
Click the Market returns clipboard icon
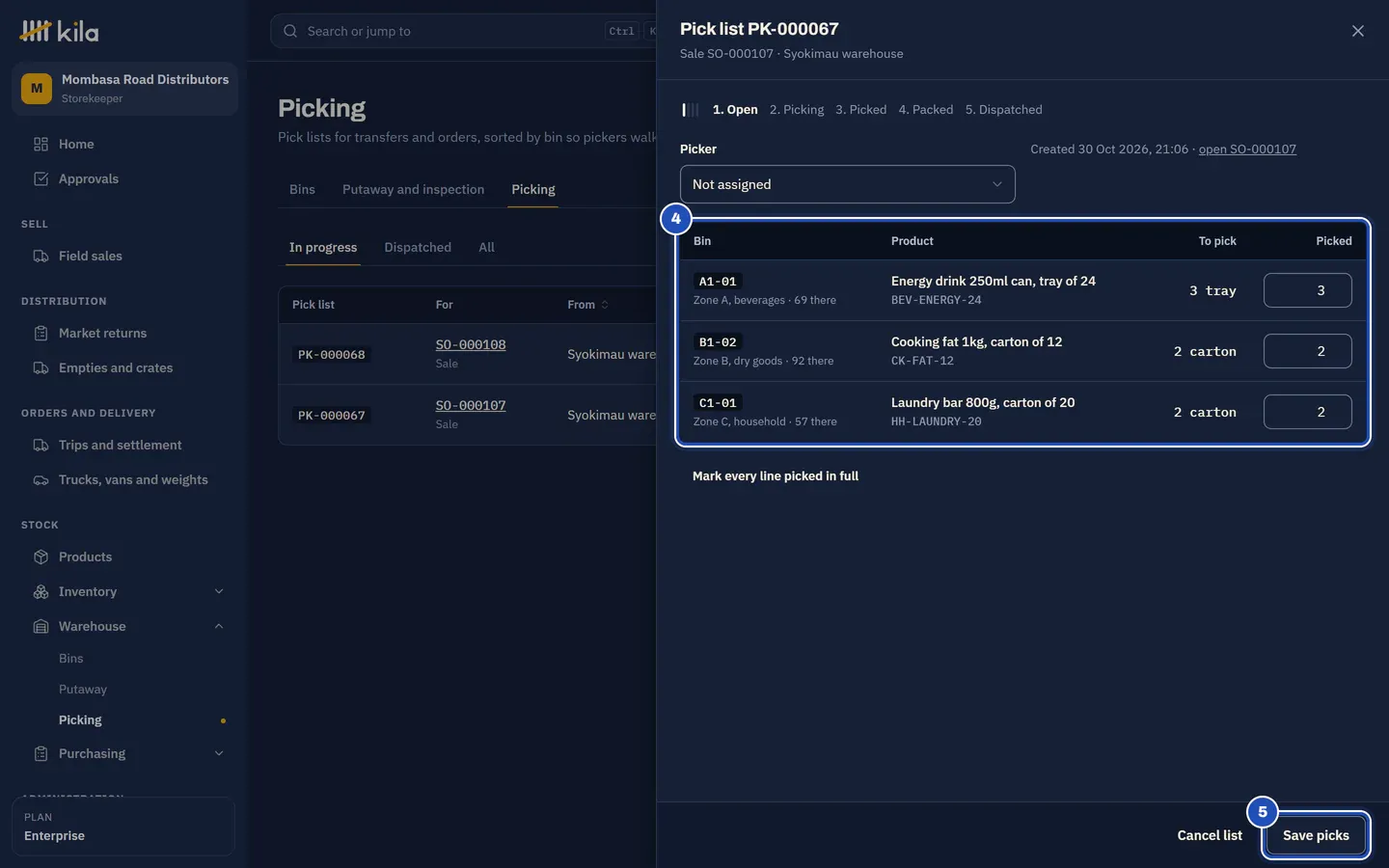(x=41, y=333)
